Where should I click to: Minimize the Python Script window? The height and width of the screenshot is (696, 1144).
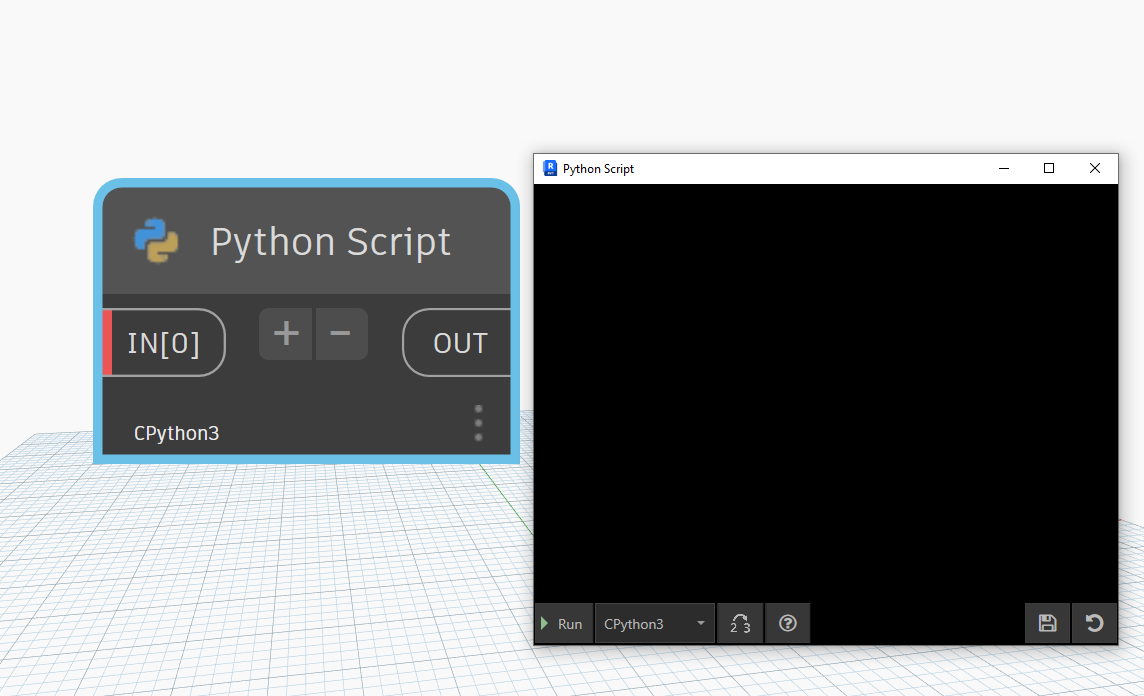click(1004, 169)
